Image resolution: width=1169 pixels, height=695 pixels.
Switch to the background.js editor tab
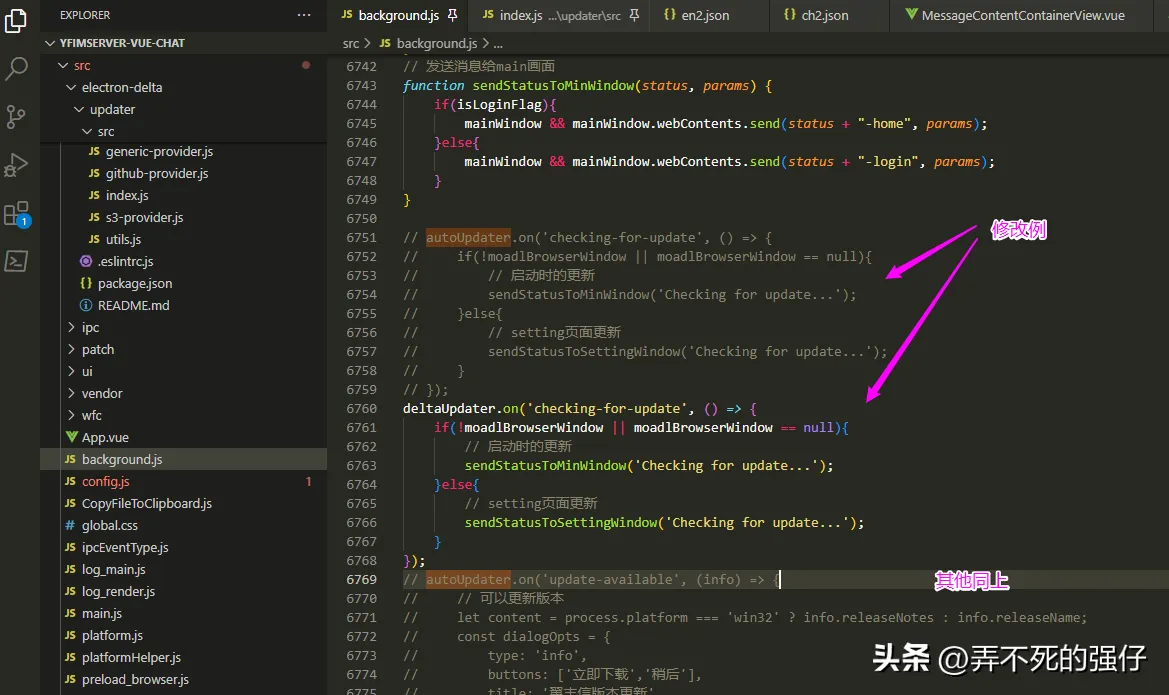[398, 15]
